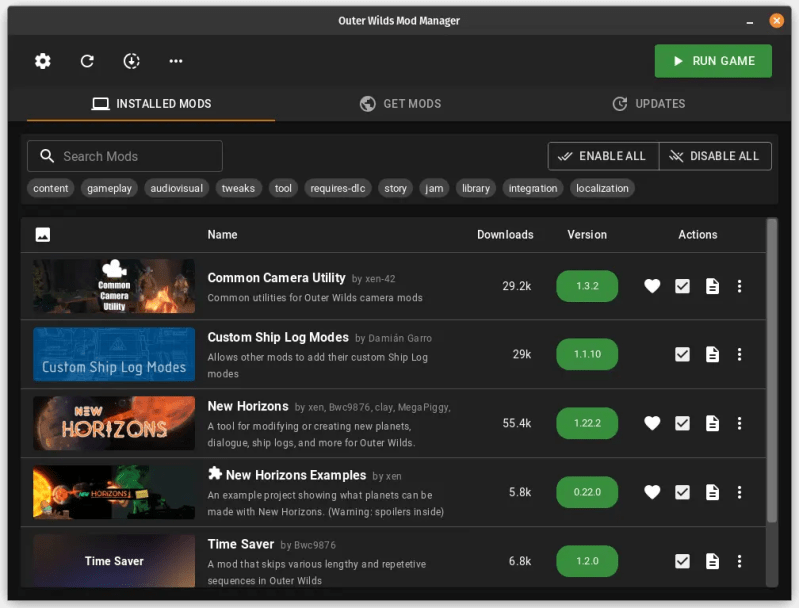
Task: Filter by the localization tag
Action: (602, 188)
